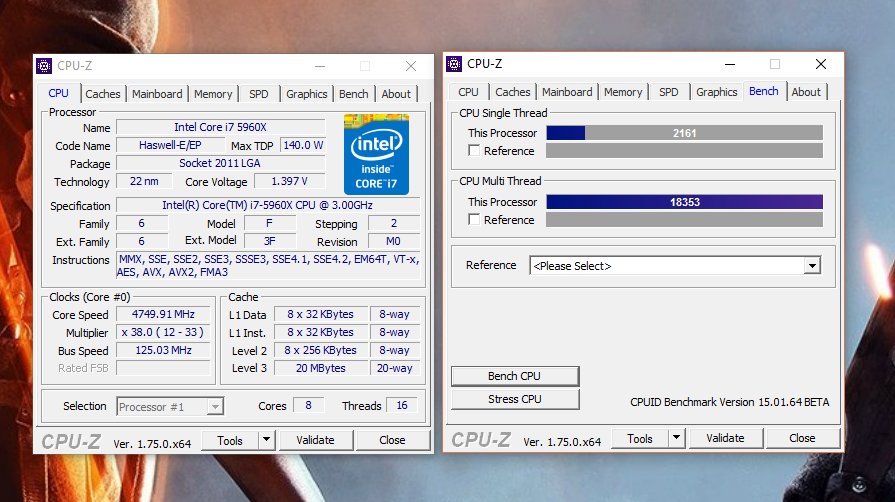Select SPD tab in right window
Viewport: 895px width, 502px height.
(668, 92)
